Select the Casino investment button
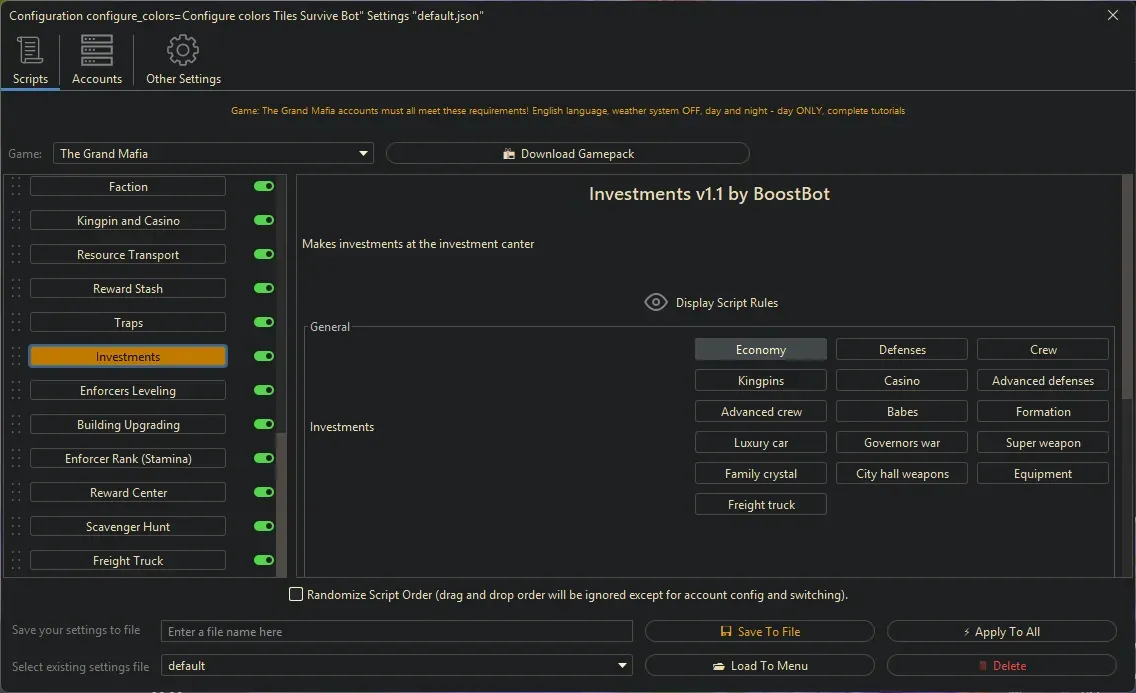This screenshot has height=693, width=1136. (902, 381)
